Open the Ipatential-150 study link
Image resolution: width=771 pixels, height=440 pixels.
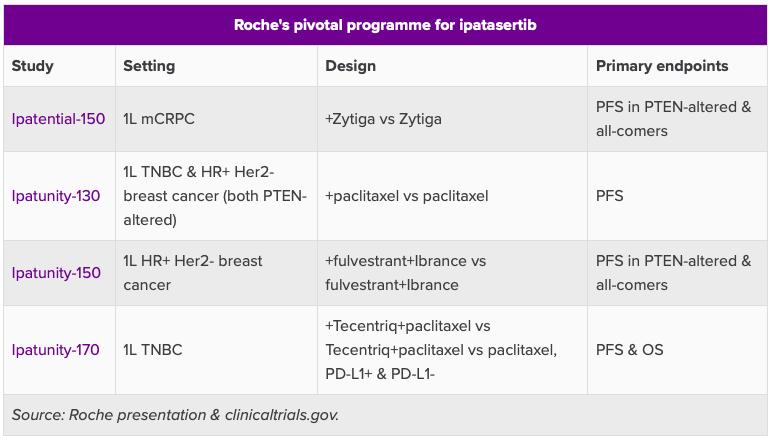58,119
